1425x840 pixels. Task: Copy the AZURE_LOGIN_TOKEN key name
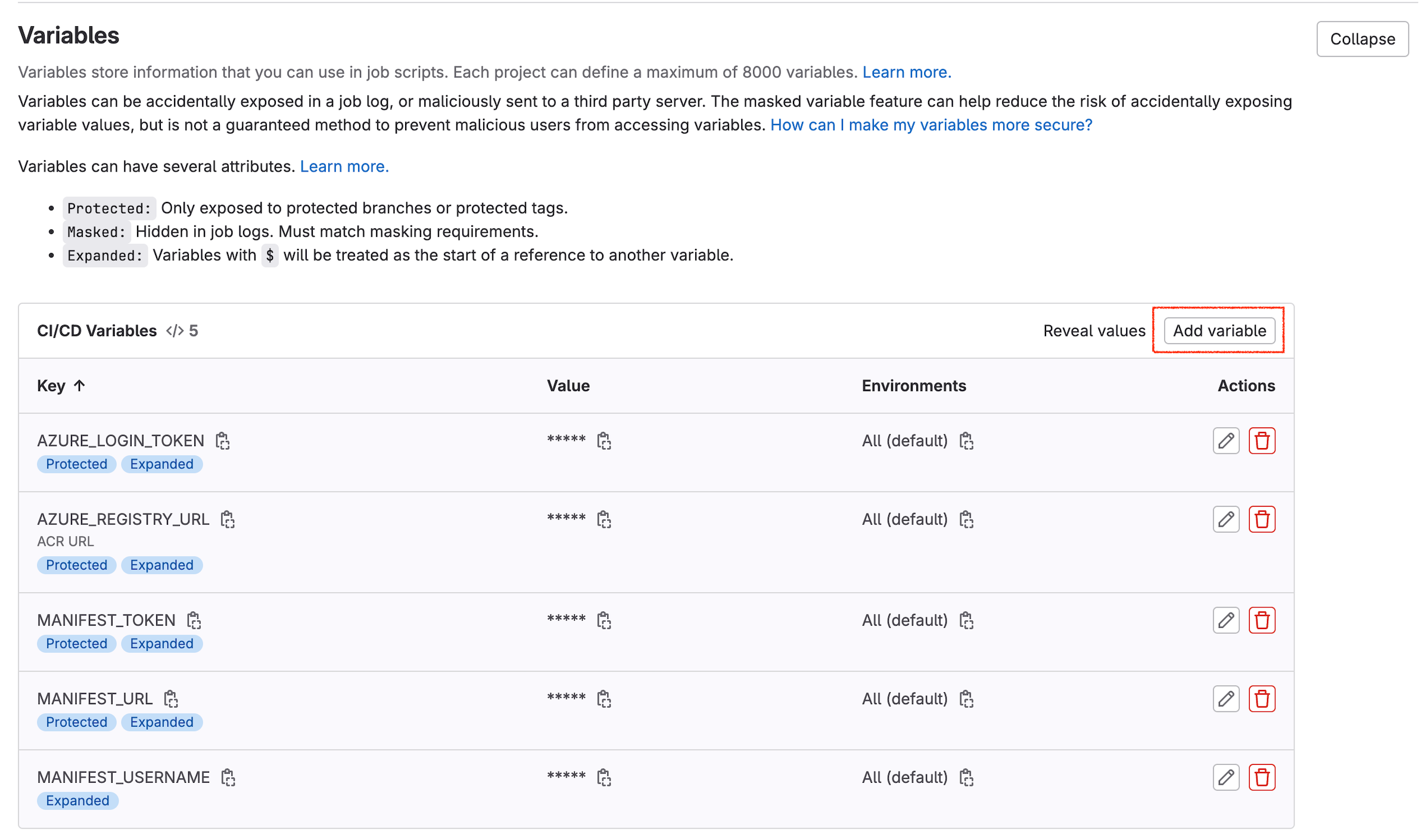(x=222, y=441)
